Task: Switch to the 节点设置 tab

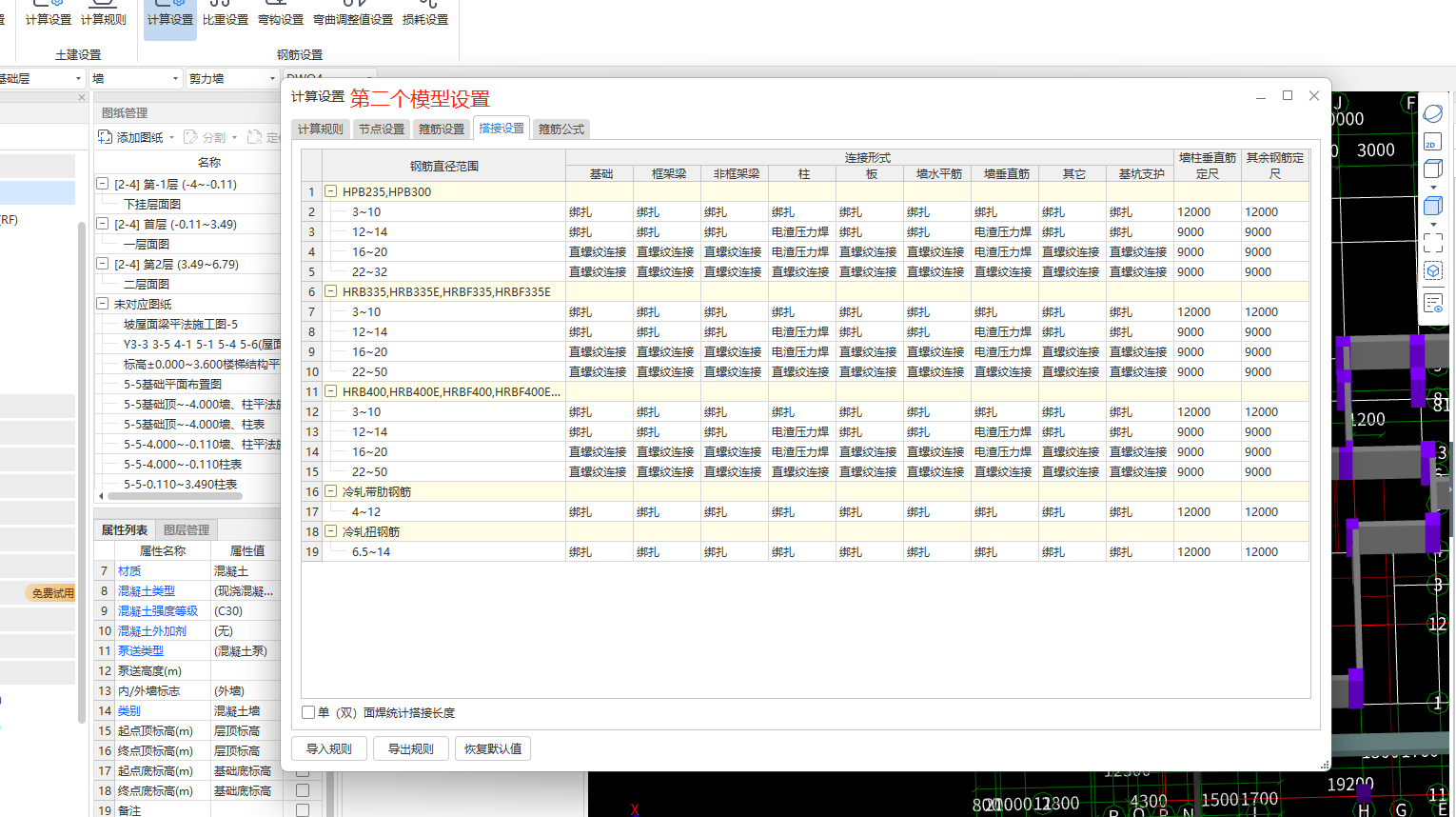Action: [x=382, y=129]
